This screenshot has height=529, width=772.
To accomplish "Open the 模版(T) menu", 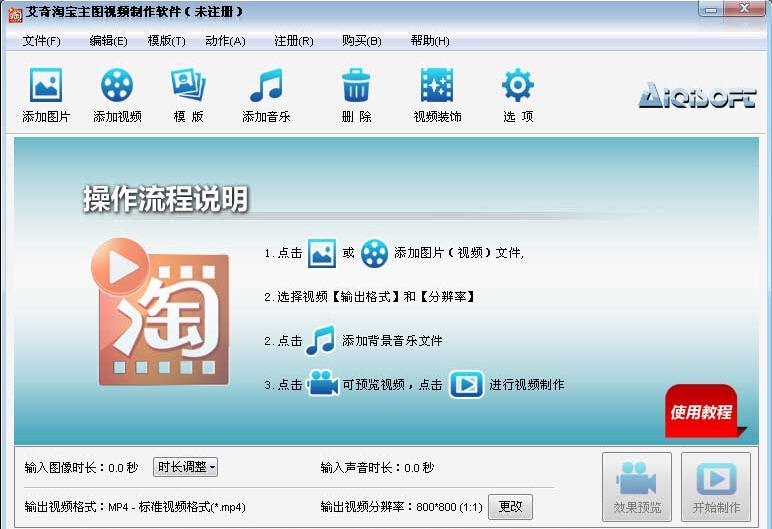I will coord(166,41).
